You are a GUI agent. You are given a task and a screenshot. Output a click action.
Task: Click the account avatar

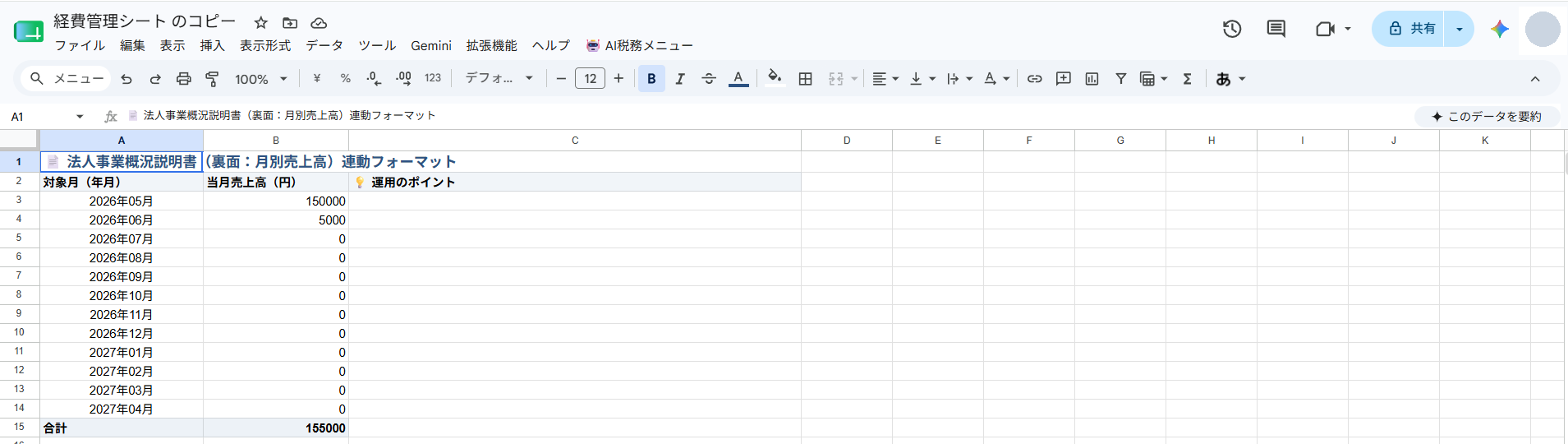pos(1543,30)
